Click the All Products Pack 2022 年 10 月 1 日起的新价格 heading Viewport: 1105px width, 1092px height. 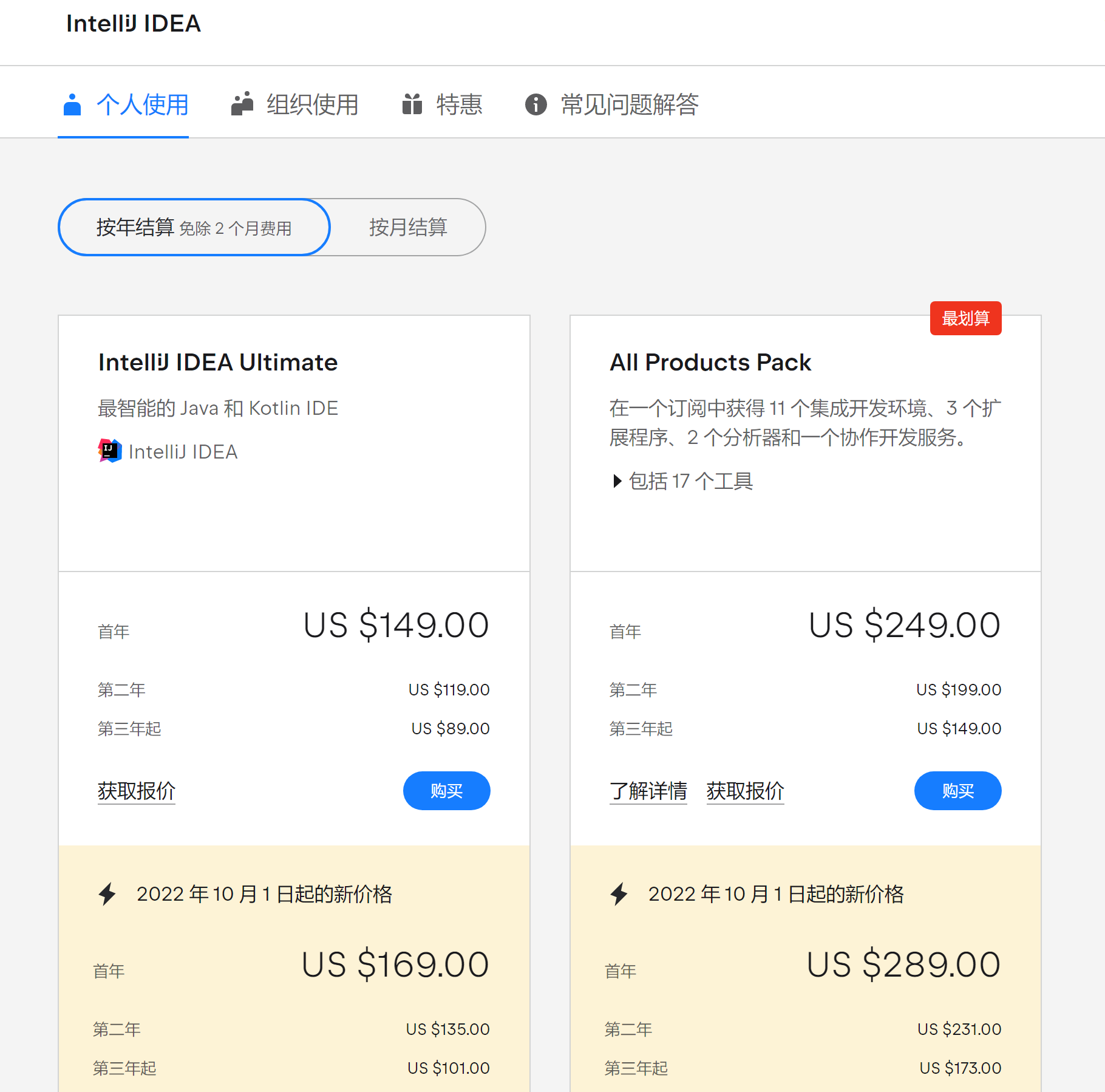coord(777,894)
